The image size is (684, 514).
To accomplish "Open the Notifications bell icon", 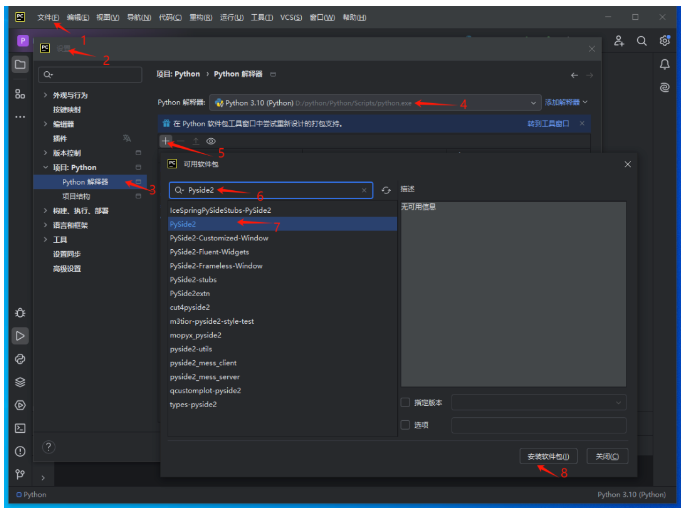I will coord(664,65).
